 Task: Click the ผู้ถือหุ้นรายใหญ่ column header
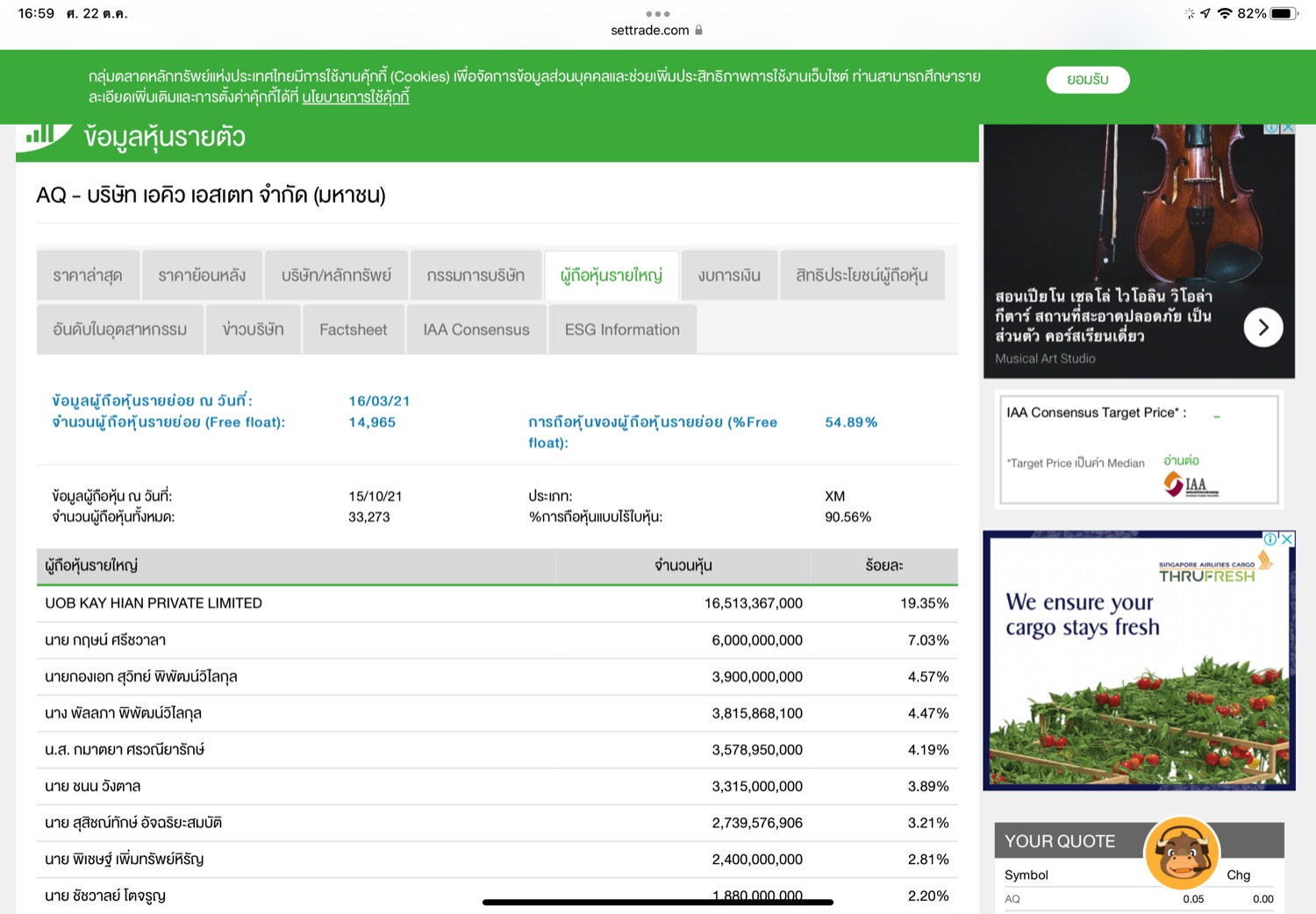[91, 566]
